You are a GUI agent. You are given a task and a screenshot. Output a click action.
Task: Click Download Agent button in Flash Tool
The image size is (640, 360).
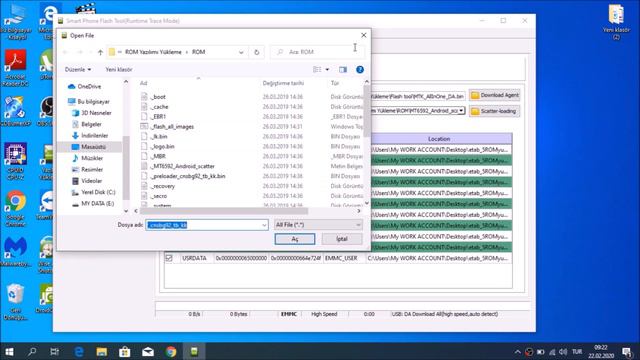pos(494,95)
